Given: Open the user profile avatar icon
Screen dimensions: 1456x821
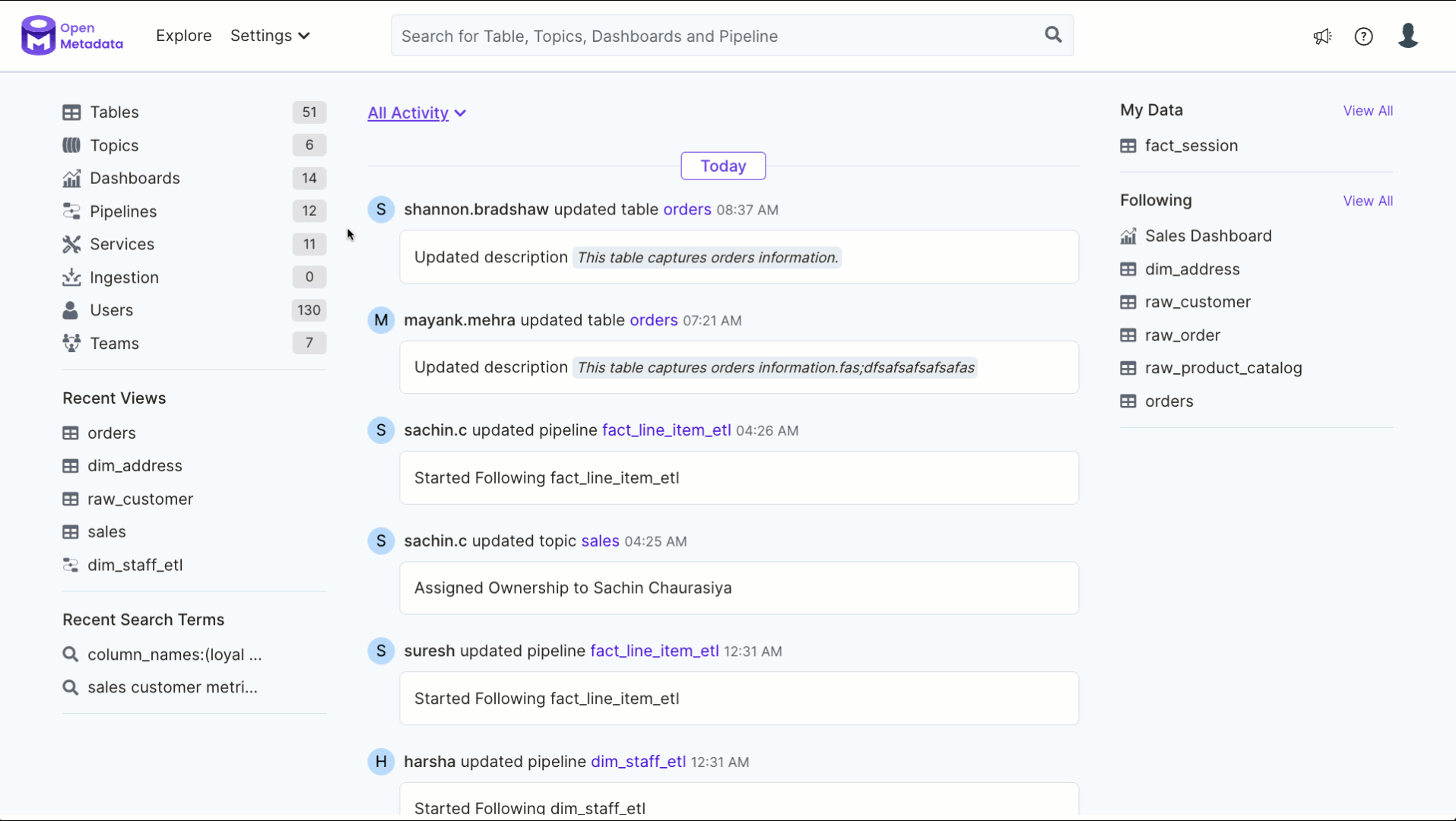Looking at the screenshot, I should click(x=1407, y=36).
